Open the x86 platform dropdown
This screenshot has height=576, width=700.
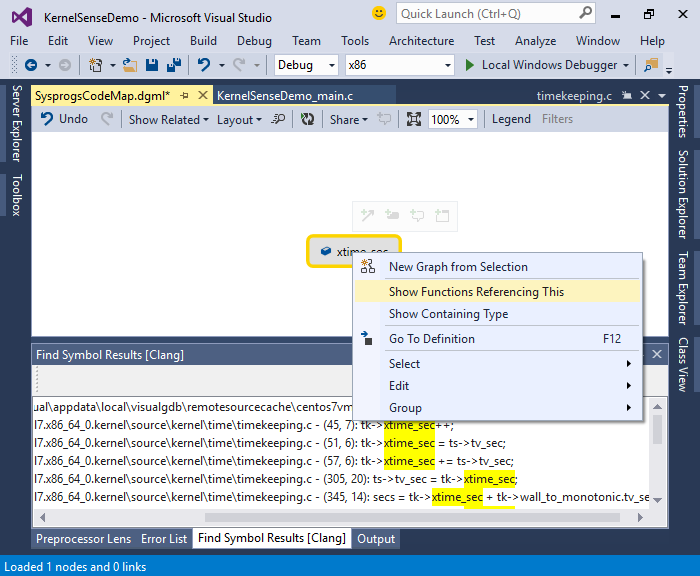pyautogui.click(x=448, y=65)
